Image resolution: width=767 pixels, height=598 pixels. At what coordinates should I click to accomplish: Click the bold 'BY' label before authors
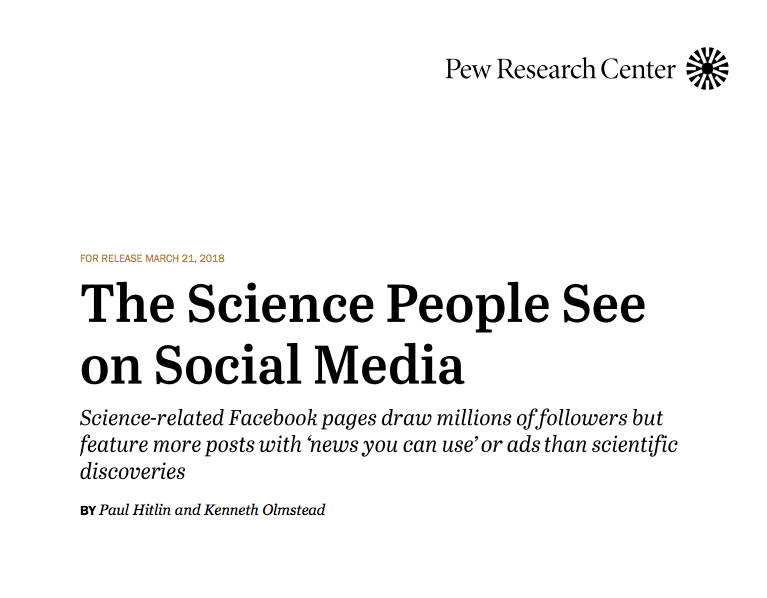88,510
